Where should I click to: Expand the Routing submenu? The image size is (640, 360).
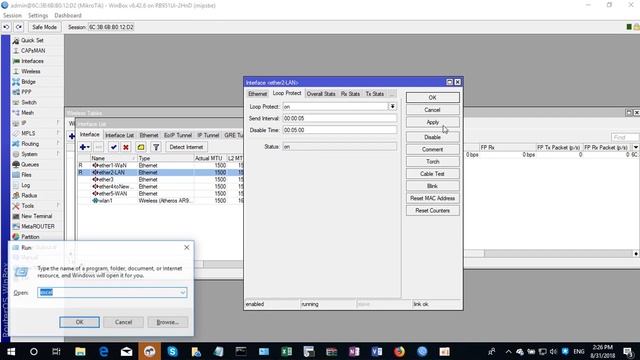point(30,144)
